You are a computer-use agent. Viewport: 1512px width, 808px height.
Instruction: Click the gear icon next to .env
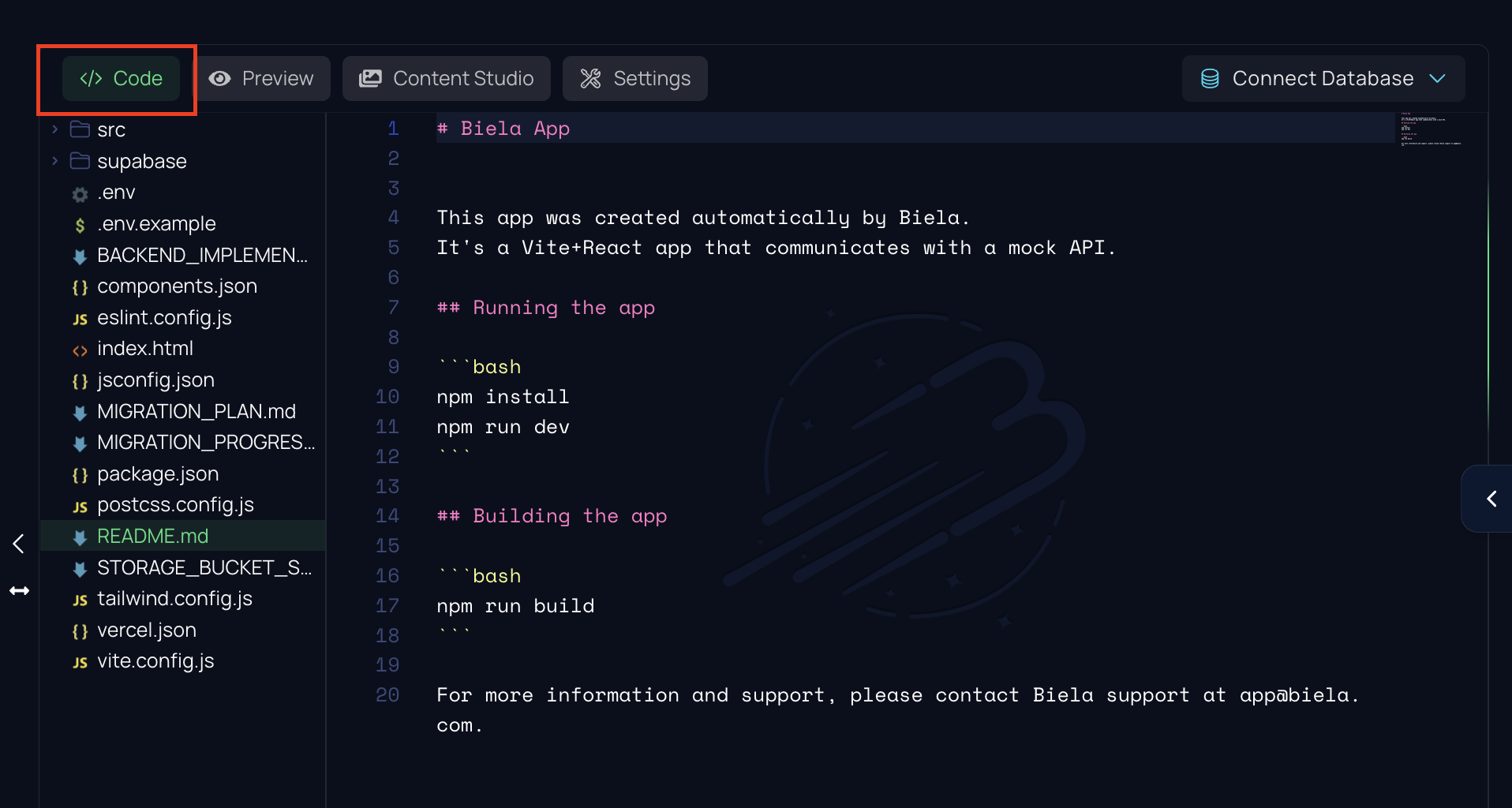pos(79,193)
